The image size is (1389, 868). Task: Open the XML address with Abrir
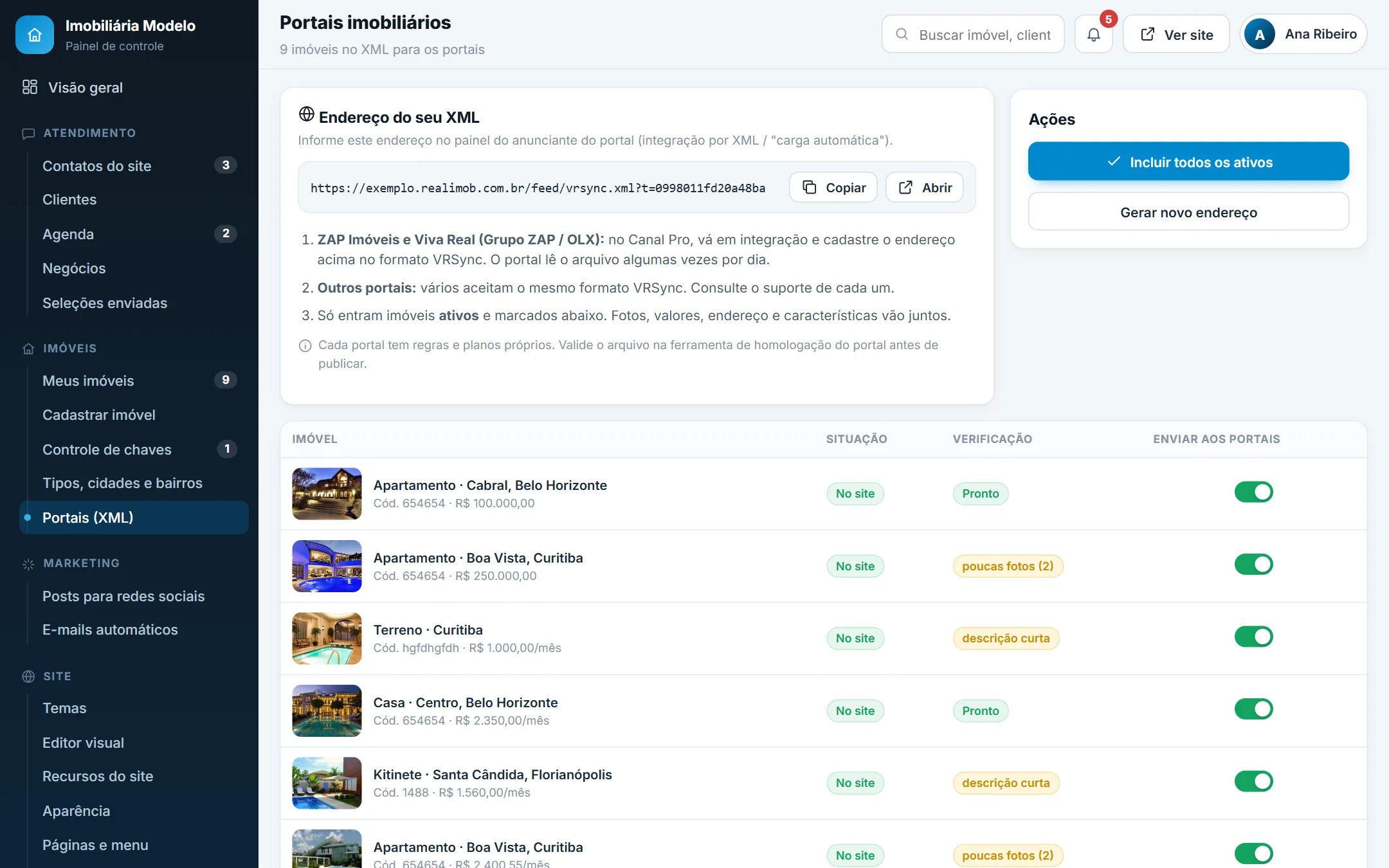click(x=924, y=187)
